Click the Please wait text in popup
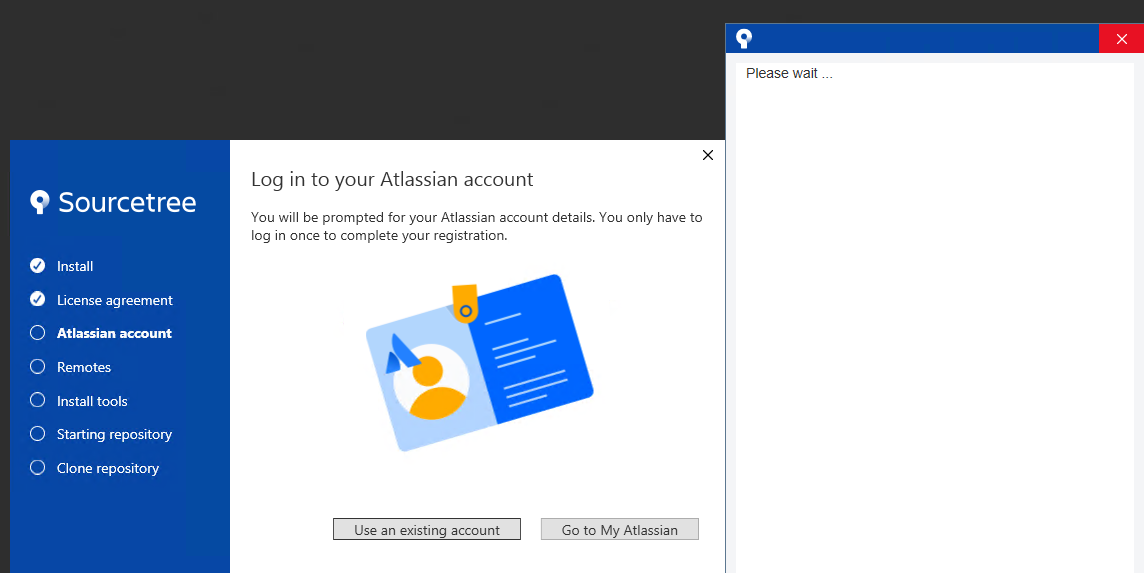 [x=789, y=73]
